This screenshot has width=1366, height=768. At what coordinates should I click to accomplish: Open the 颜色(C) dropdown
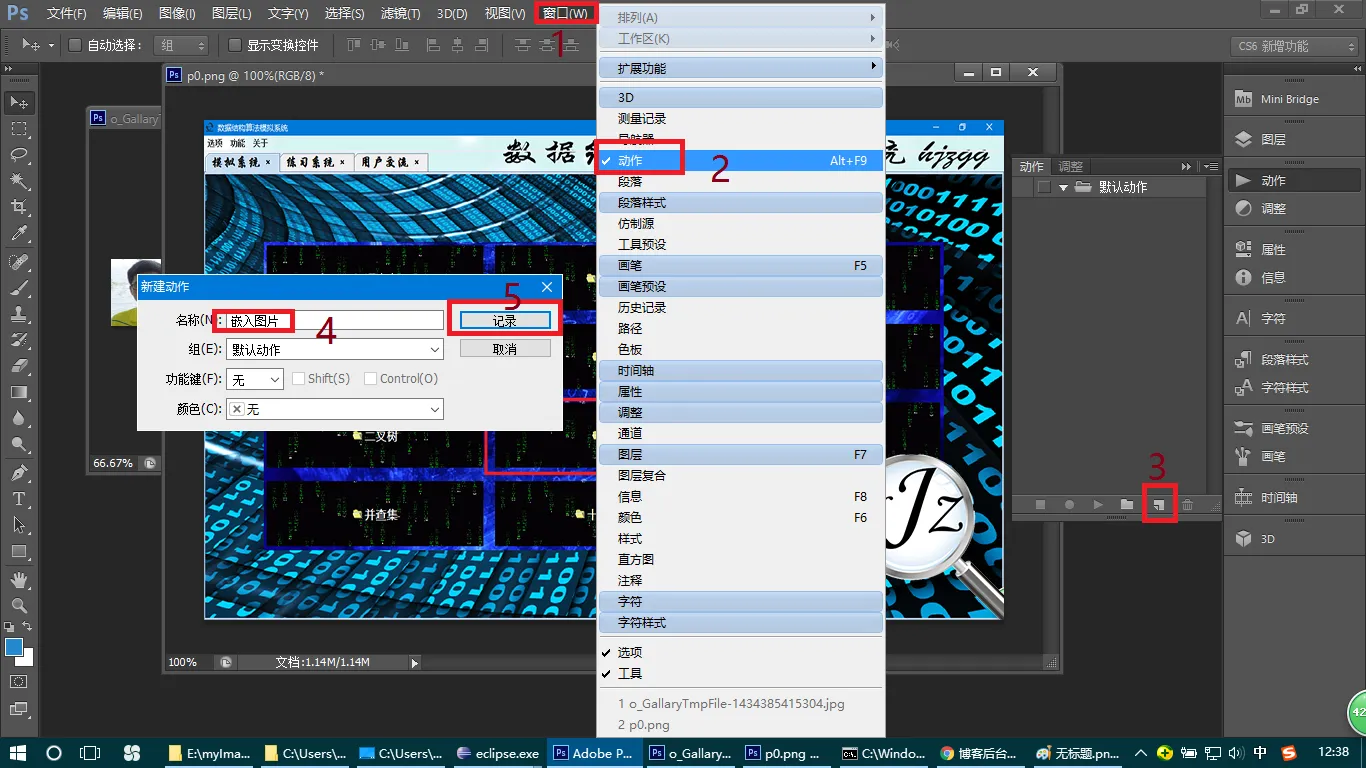[x=335, y=409]
